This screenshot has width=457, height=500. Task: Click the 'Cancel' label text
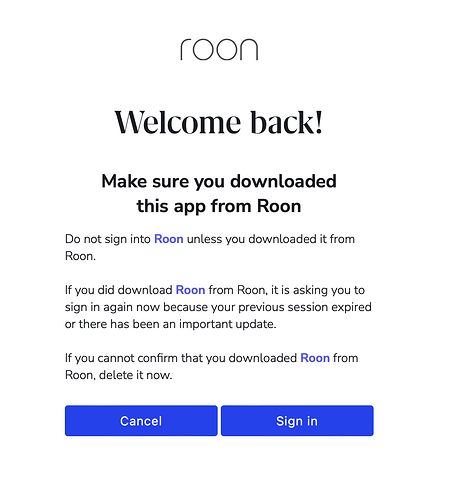click(x=141, y=421)
